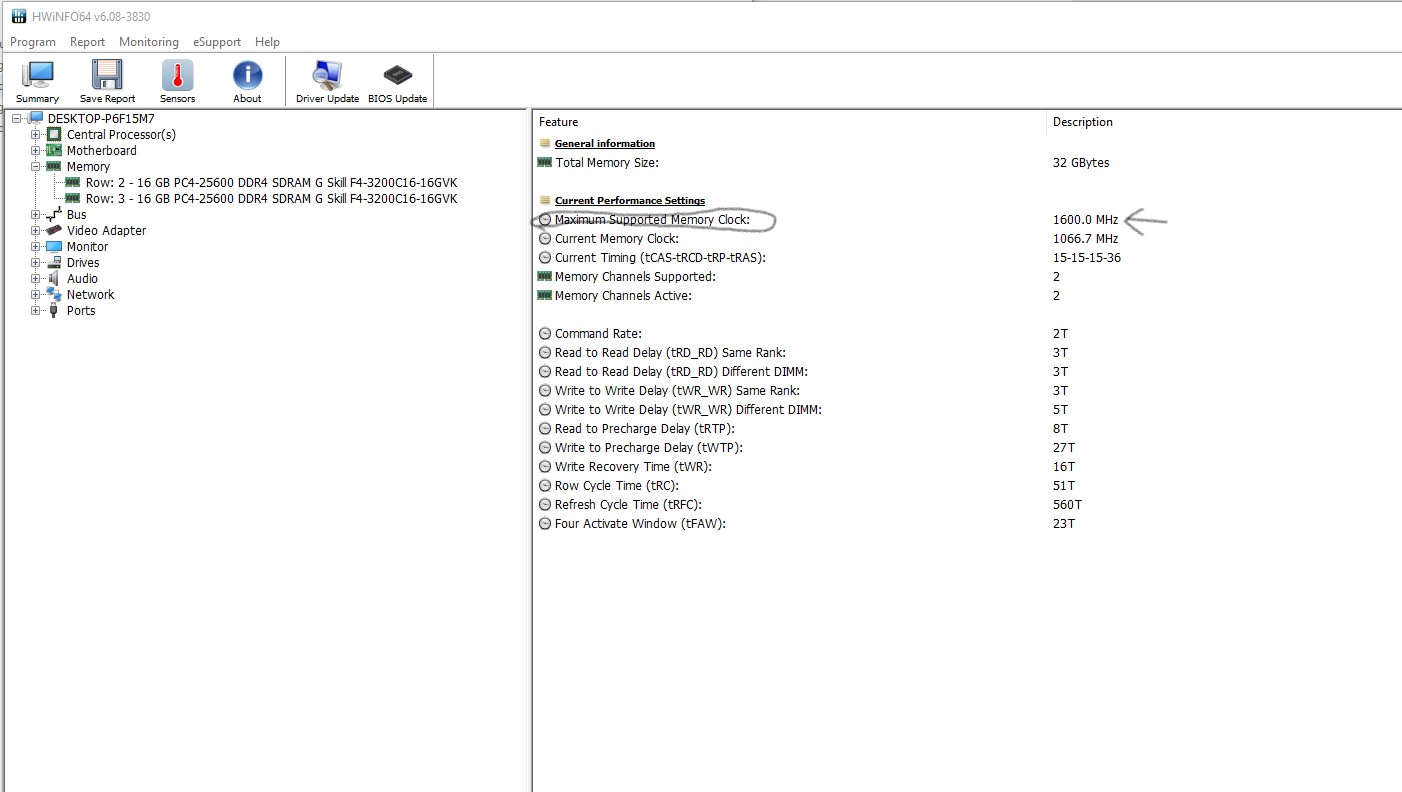This screenshot has height=792, width=1402.
Task: Click the 560T value
Action: pos(1067,504)
